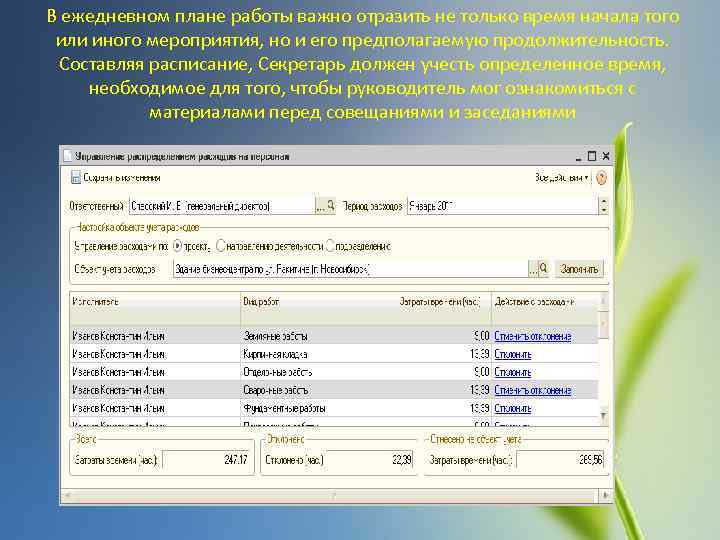
Task: Click Отклонить link for Фундаментные работы
Action: pos(512,408)
